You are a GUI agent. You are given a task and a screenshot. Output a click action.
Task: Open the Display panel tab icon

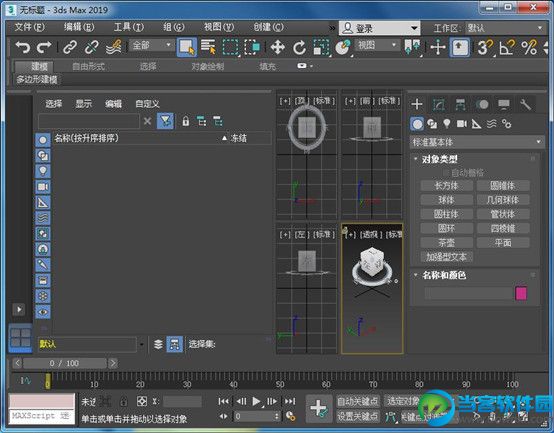(503, 105)
